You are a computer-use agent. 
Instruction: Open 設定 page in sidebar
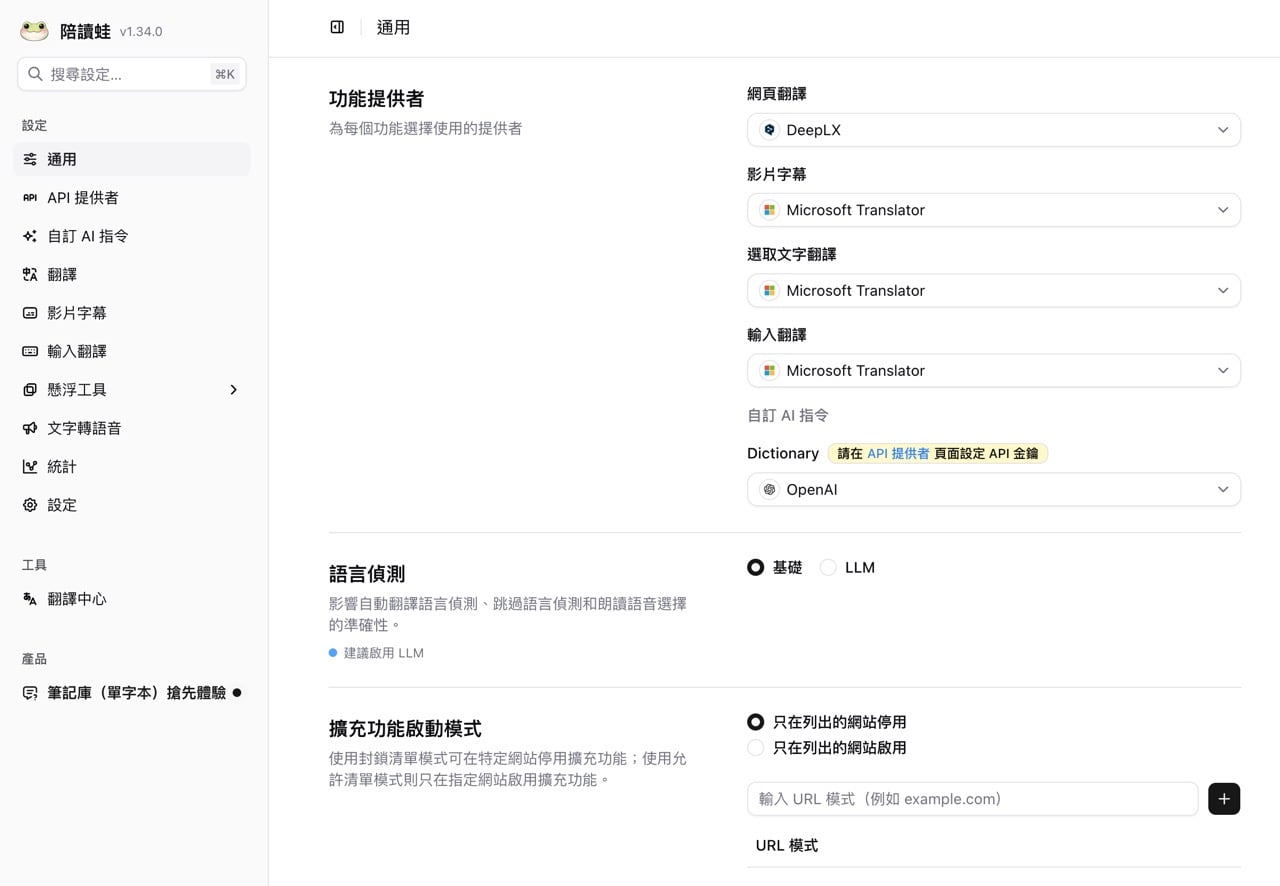(x=132, y=505)
